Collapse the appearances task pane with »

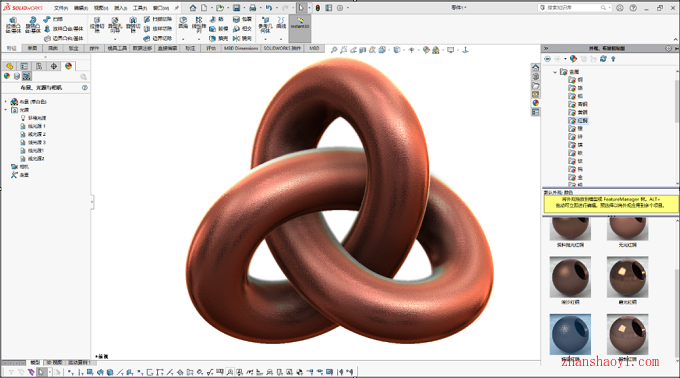click(x=546, y=48)
